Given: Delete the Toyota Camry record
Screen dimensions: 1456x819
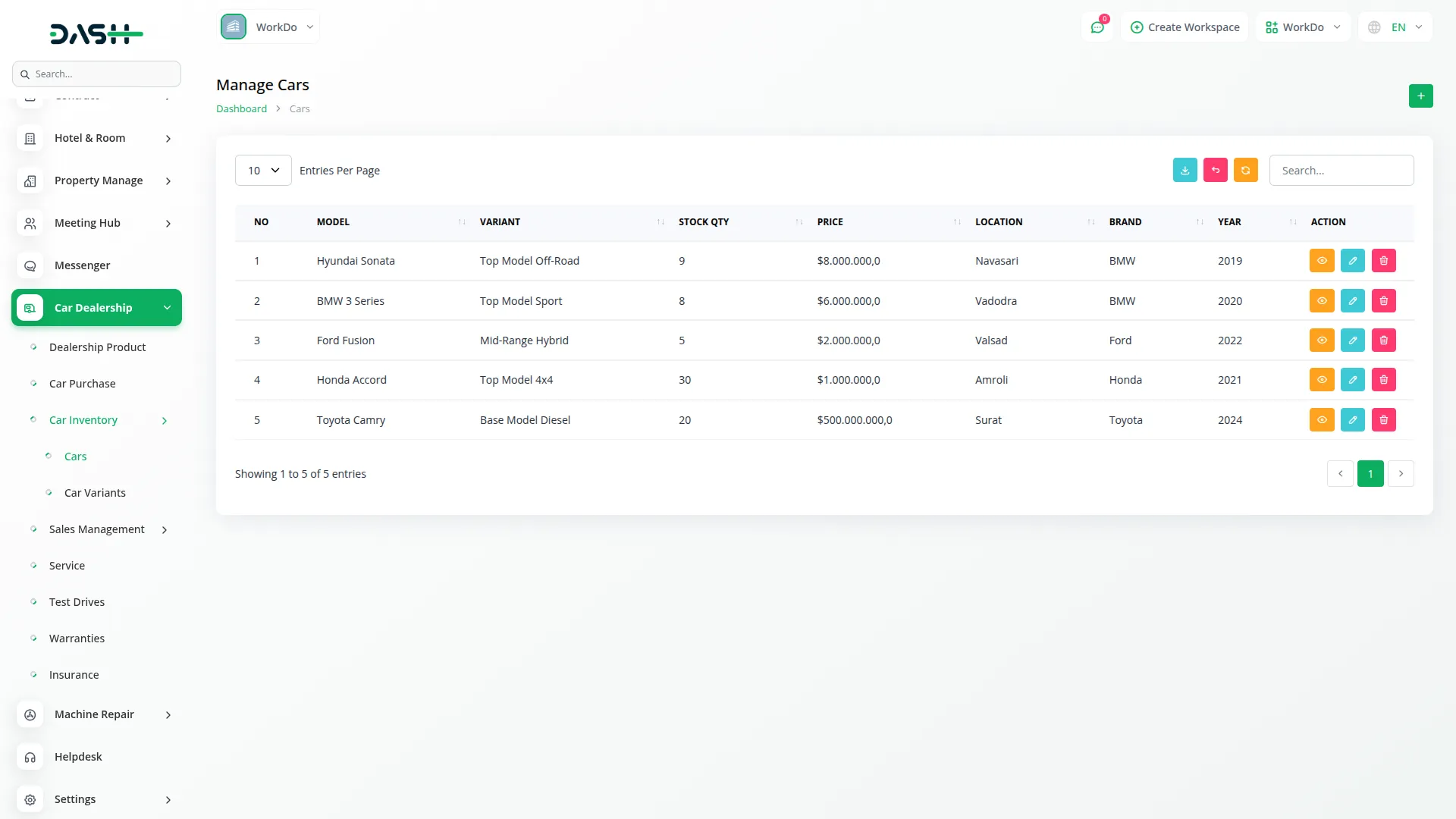Looking at the screenshot, I should click(x=1383, y=420).
